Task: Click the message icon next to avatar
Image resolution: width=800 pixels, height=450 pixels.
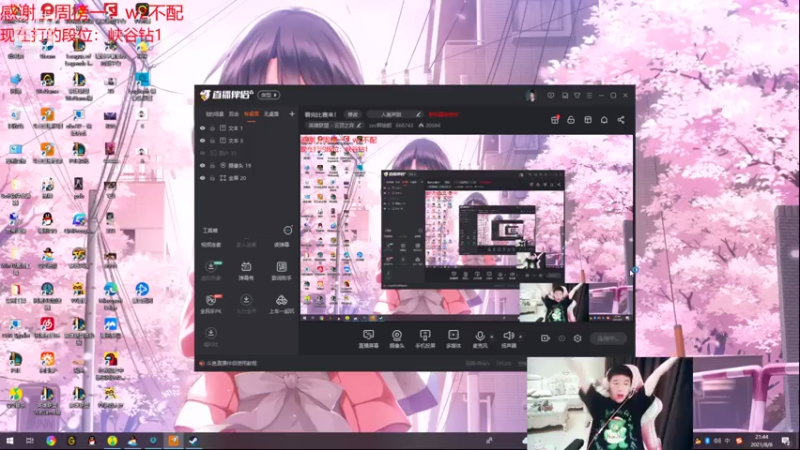Action: pos(551,95)
